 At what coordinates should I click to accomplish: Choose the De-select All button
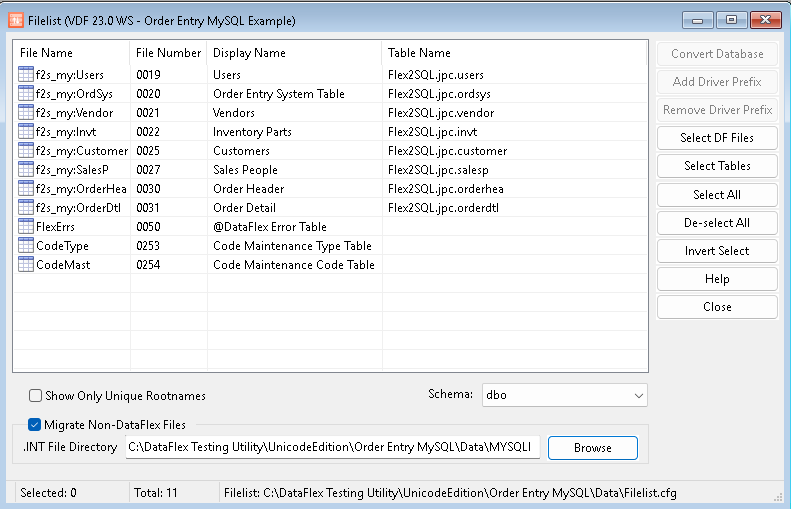pyautogui.click(x=716, y=223)
